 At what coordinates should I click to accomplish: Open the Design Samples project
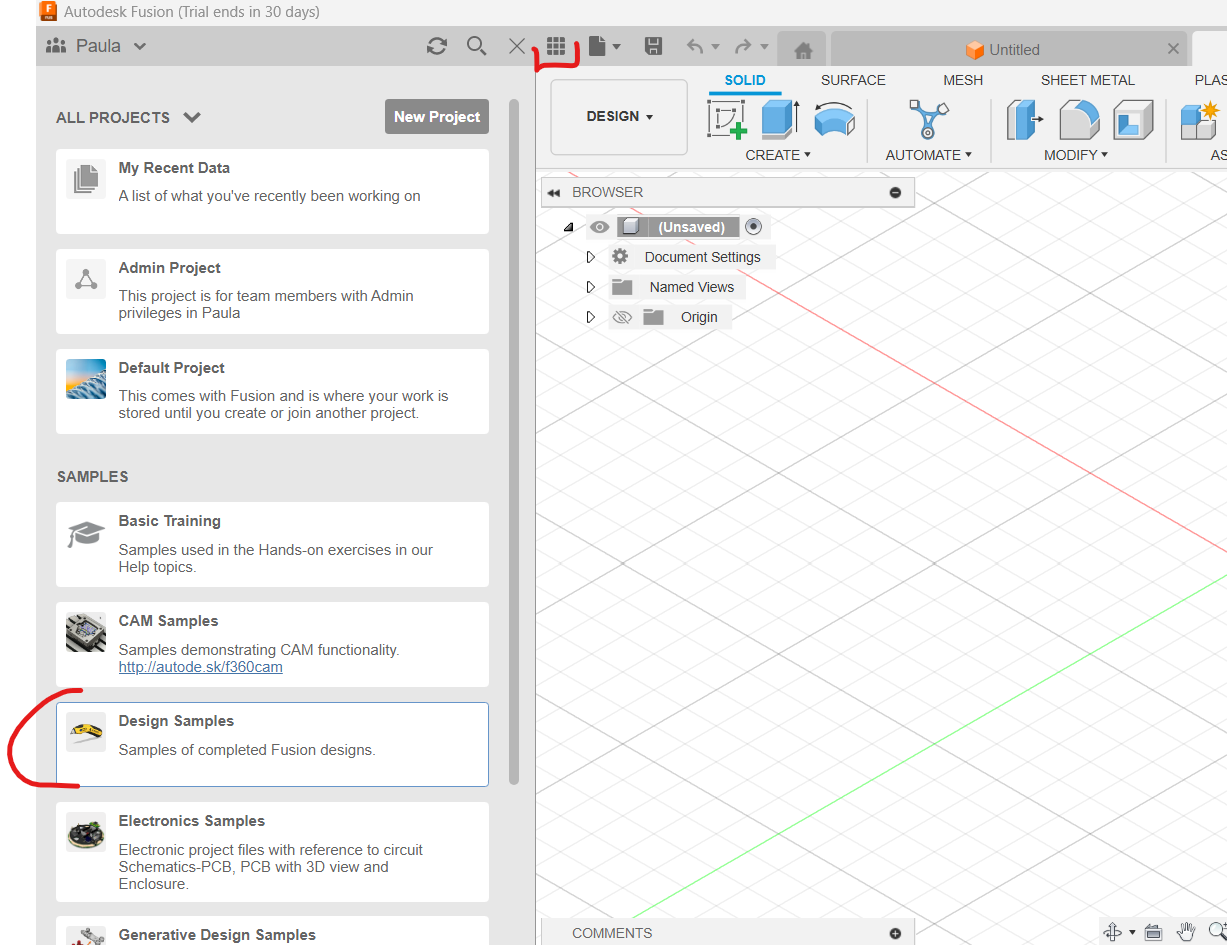click(x=272, y=744)
